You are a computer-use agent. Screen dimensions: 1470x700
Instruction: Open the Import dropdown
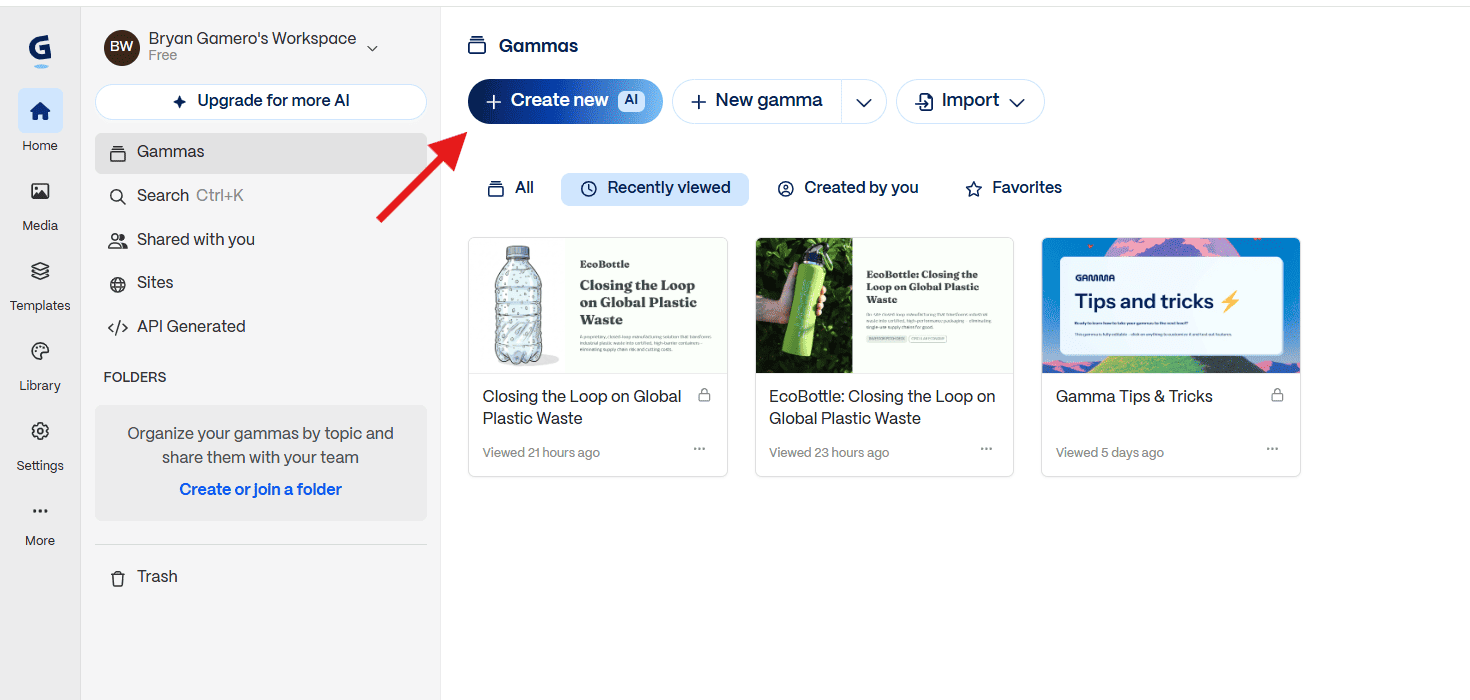[x=970, y=101]
